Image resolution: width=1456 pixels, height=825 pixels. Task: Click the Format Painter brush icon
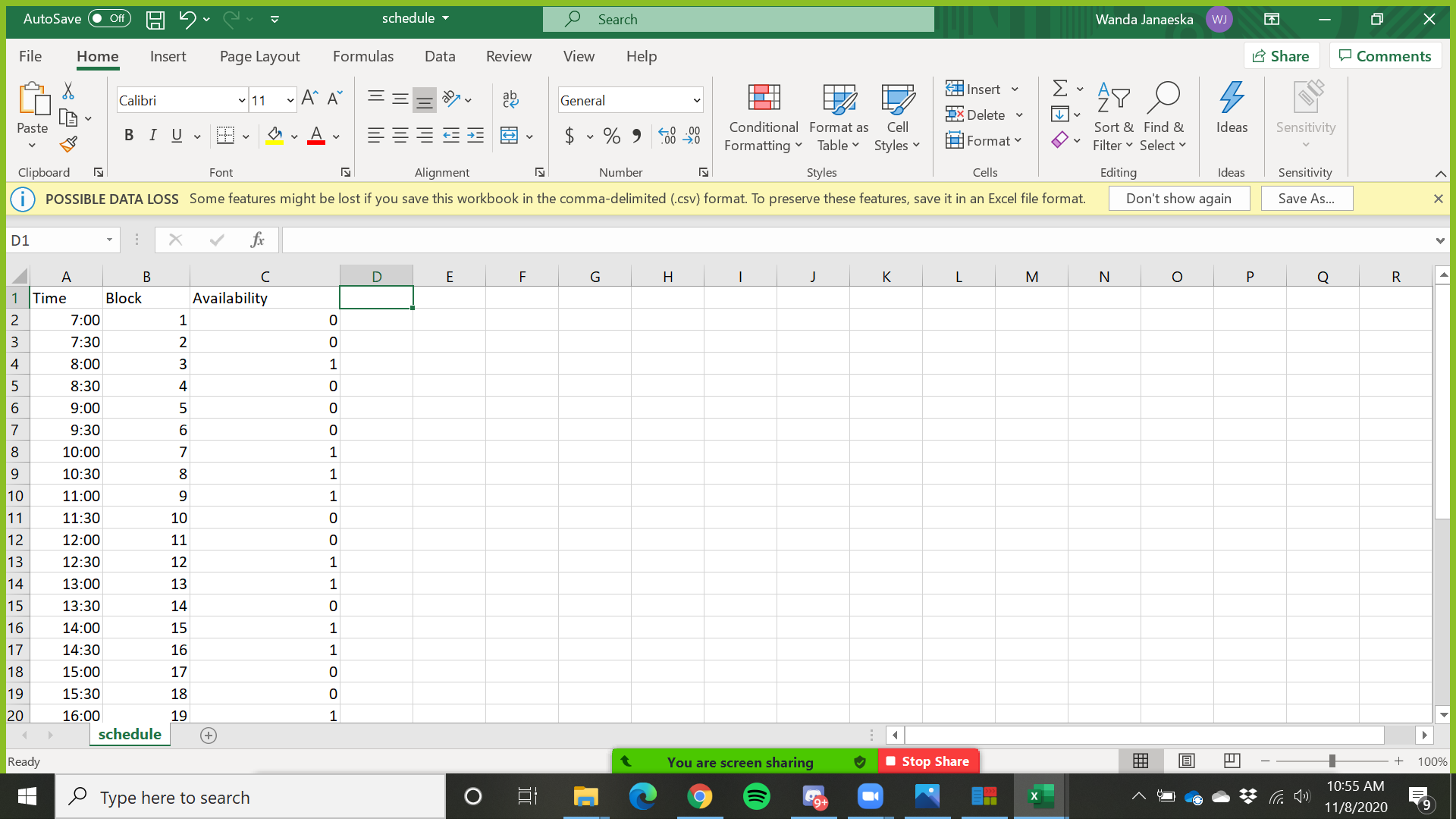pos(69,144)
